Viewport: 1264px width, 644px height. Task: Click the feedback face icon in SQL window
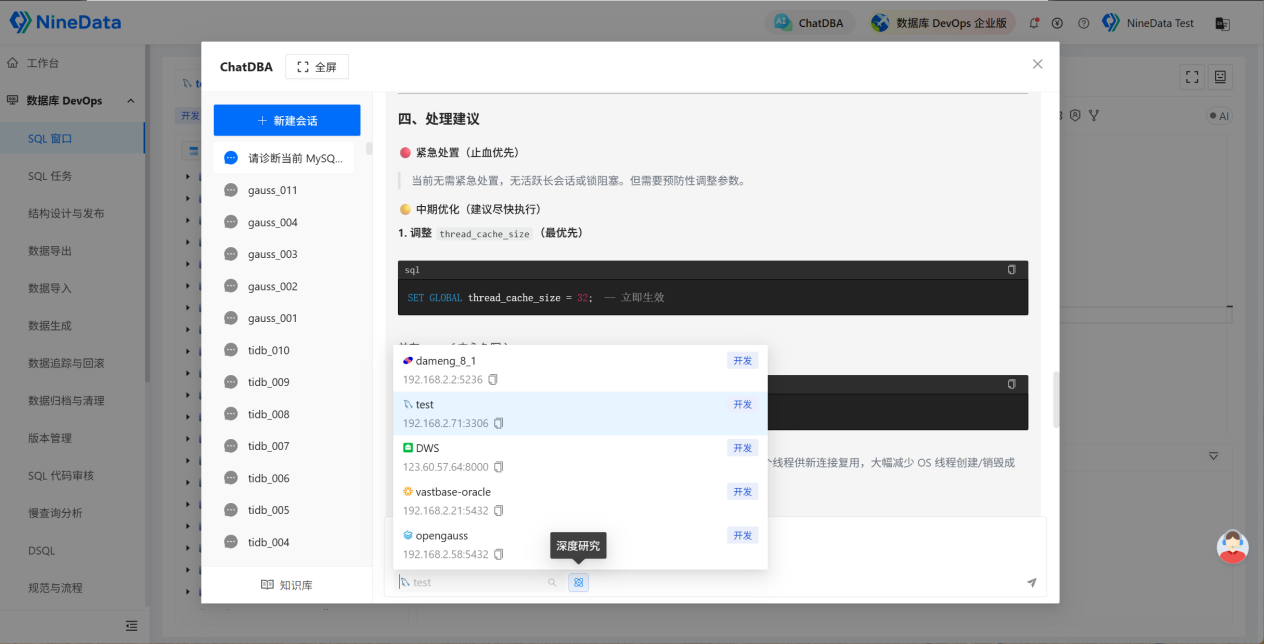tap(1220, 76)
